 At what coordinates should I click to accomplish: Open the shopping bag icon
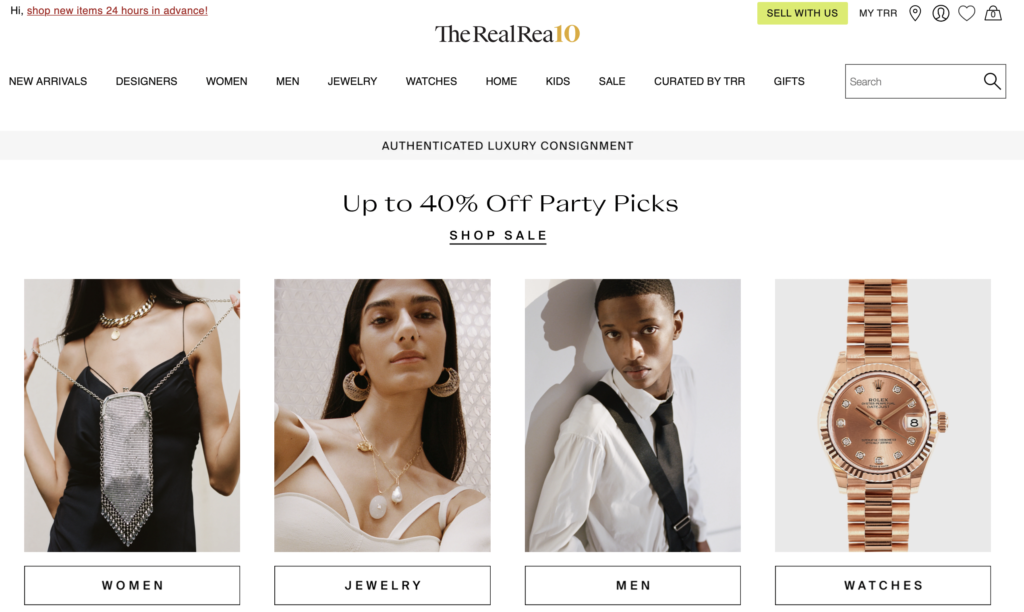click(x=993, y=13)
